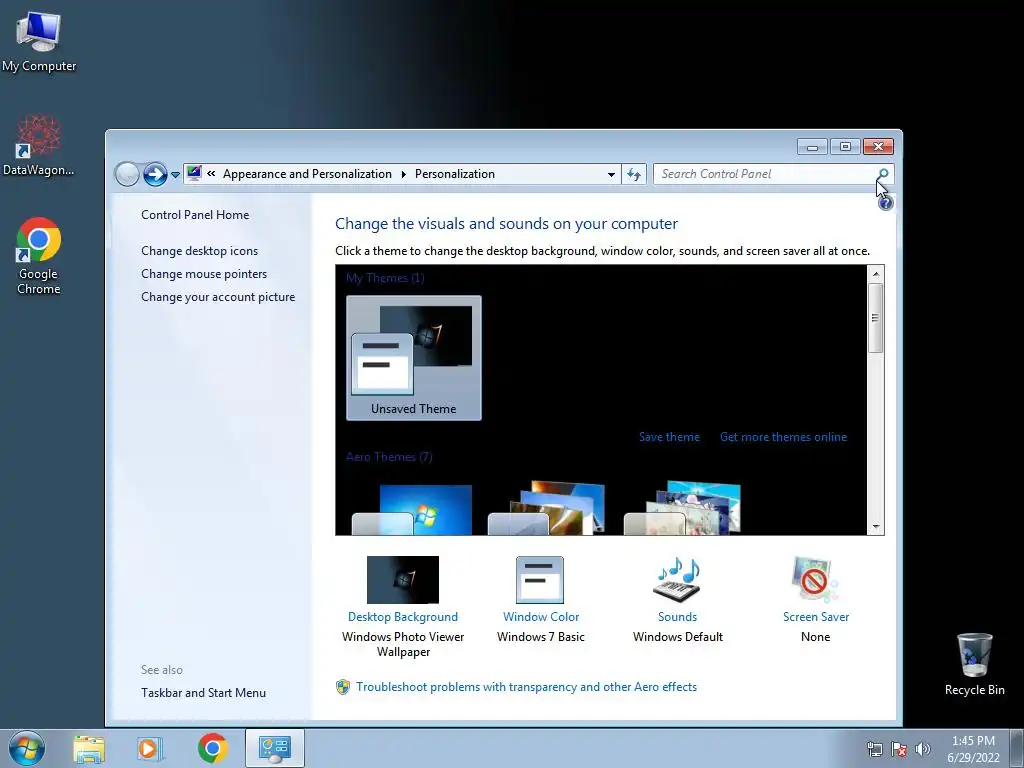Click Change mouse pointers link
The width and height of the screenshot is (1024, 768).
[x=204, y=274]
